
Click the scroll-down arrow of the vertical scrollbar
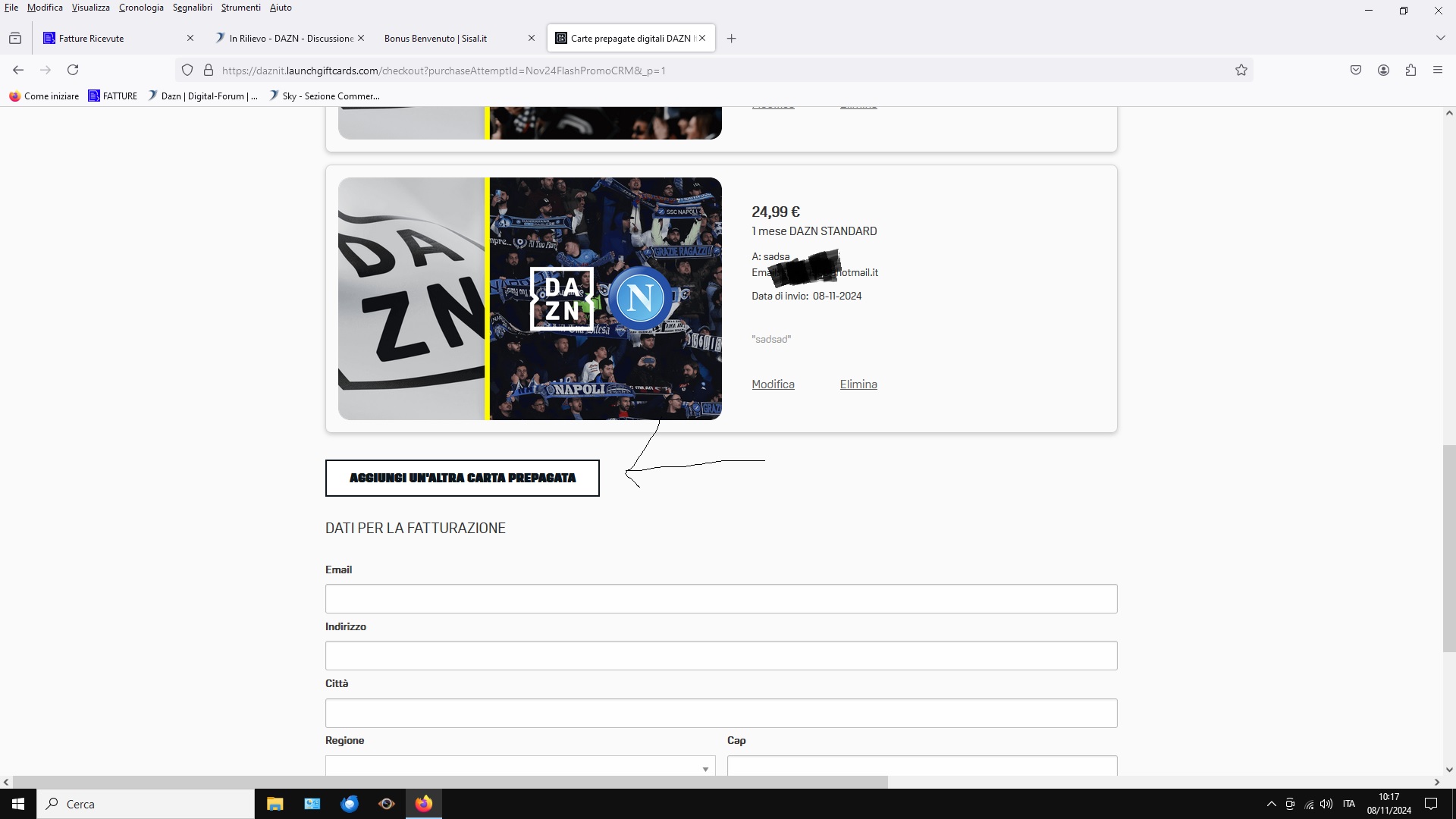tap(1449, 769)
